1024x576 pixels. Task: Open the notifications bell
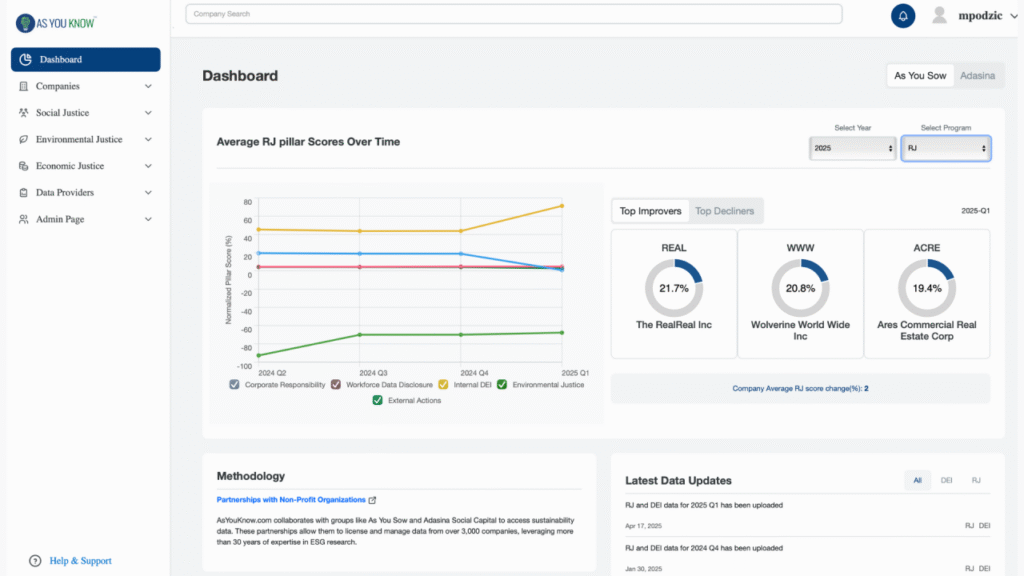click(903, 16)
